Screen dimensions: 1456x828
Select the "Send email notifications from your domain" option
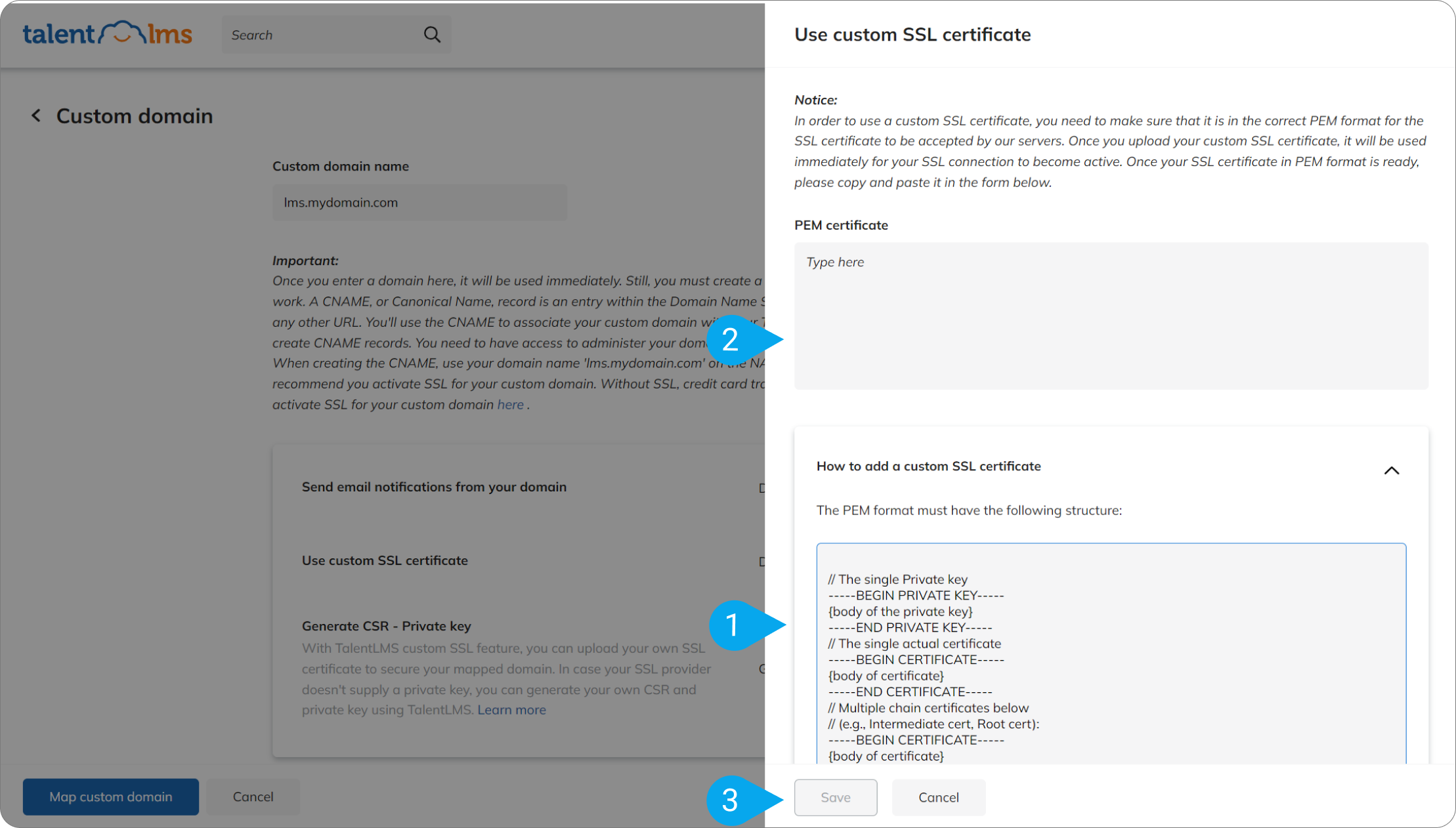(434, 487)
